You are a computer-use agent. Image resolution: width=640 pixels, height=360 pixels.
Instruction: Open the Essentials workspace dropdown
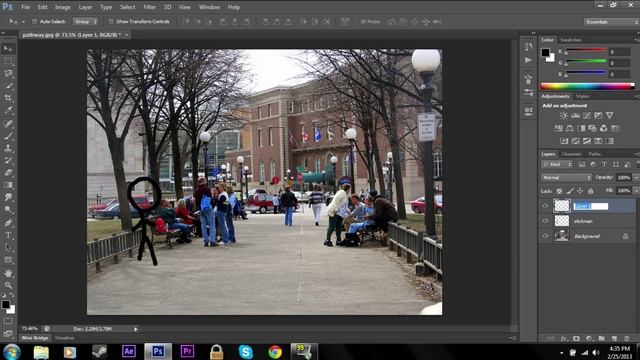[x=611, y=22]
